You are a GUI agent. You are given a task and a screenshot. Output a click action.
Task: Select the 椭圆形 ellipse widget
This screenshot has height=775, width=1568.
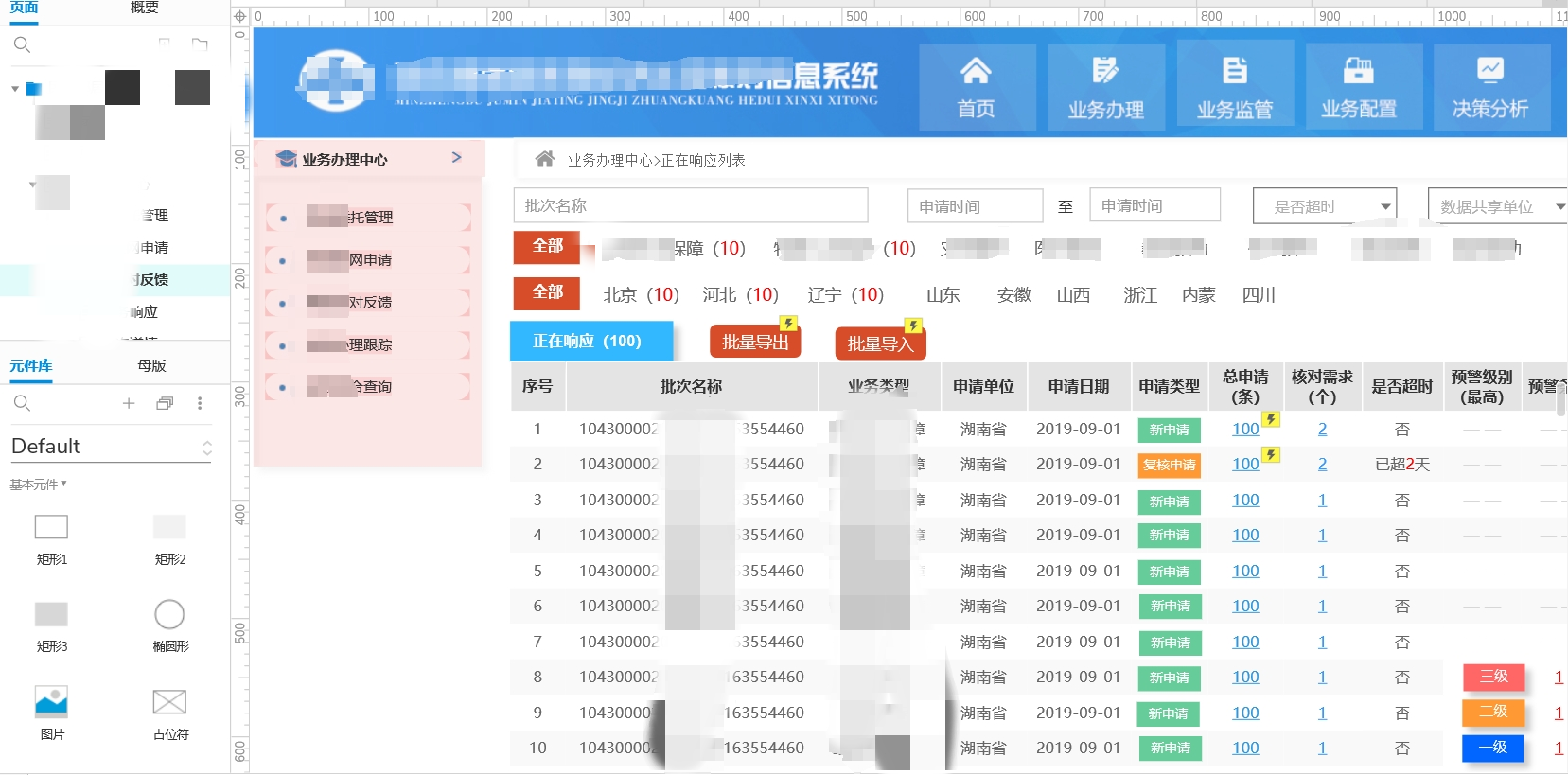pos(169,614)
